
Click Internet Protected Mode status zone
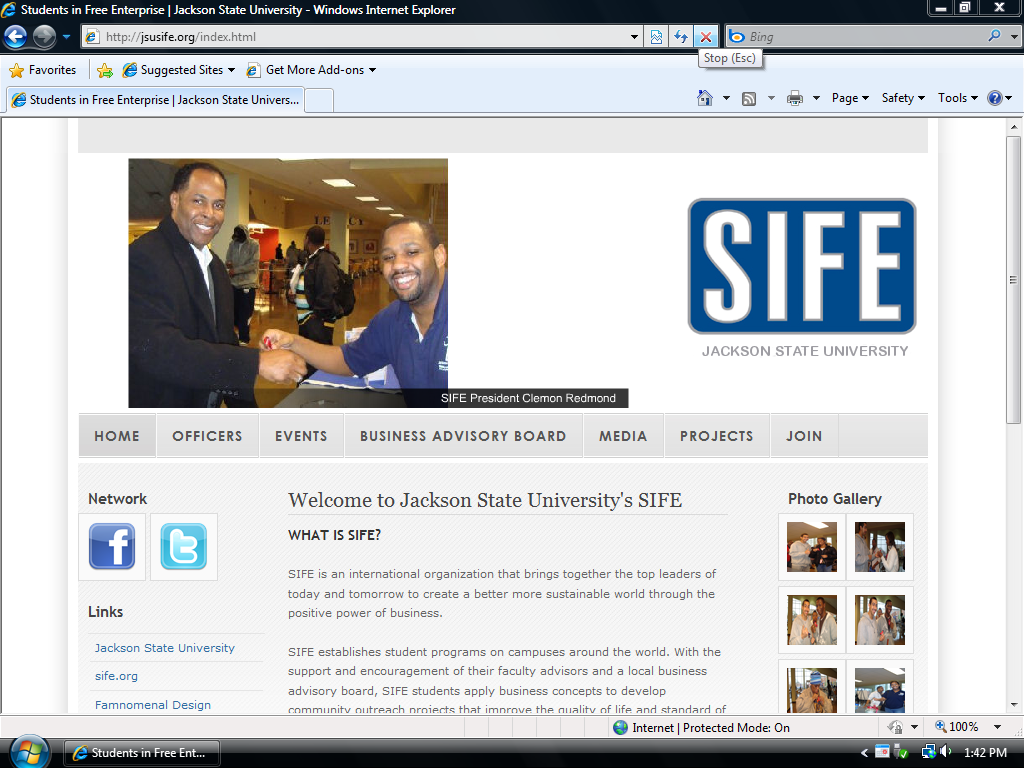[702, 728]
